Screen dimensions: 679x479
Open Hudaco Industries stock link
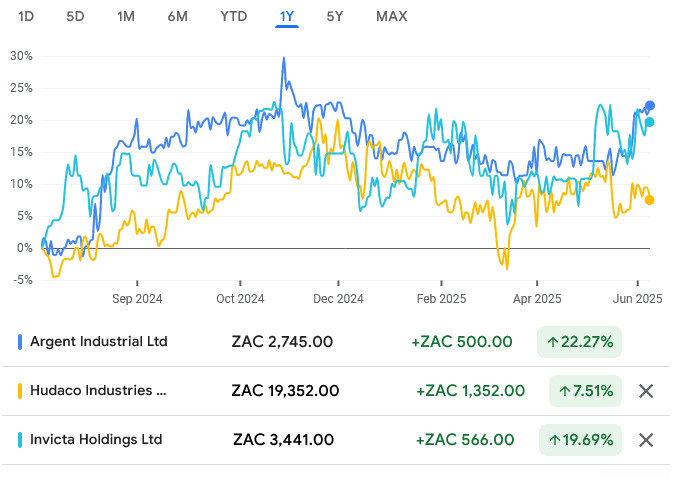coord(98,391)
